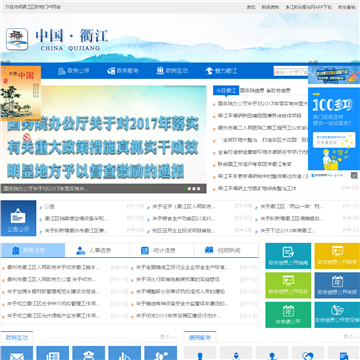
Task: Click 更多 next to 便民服务 section
Action: point(352,337)
